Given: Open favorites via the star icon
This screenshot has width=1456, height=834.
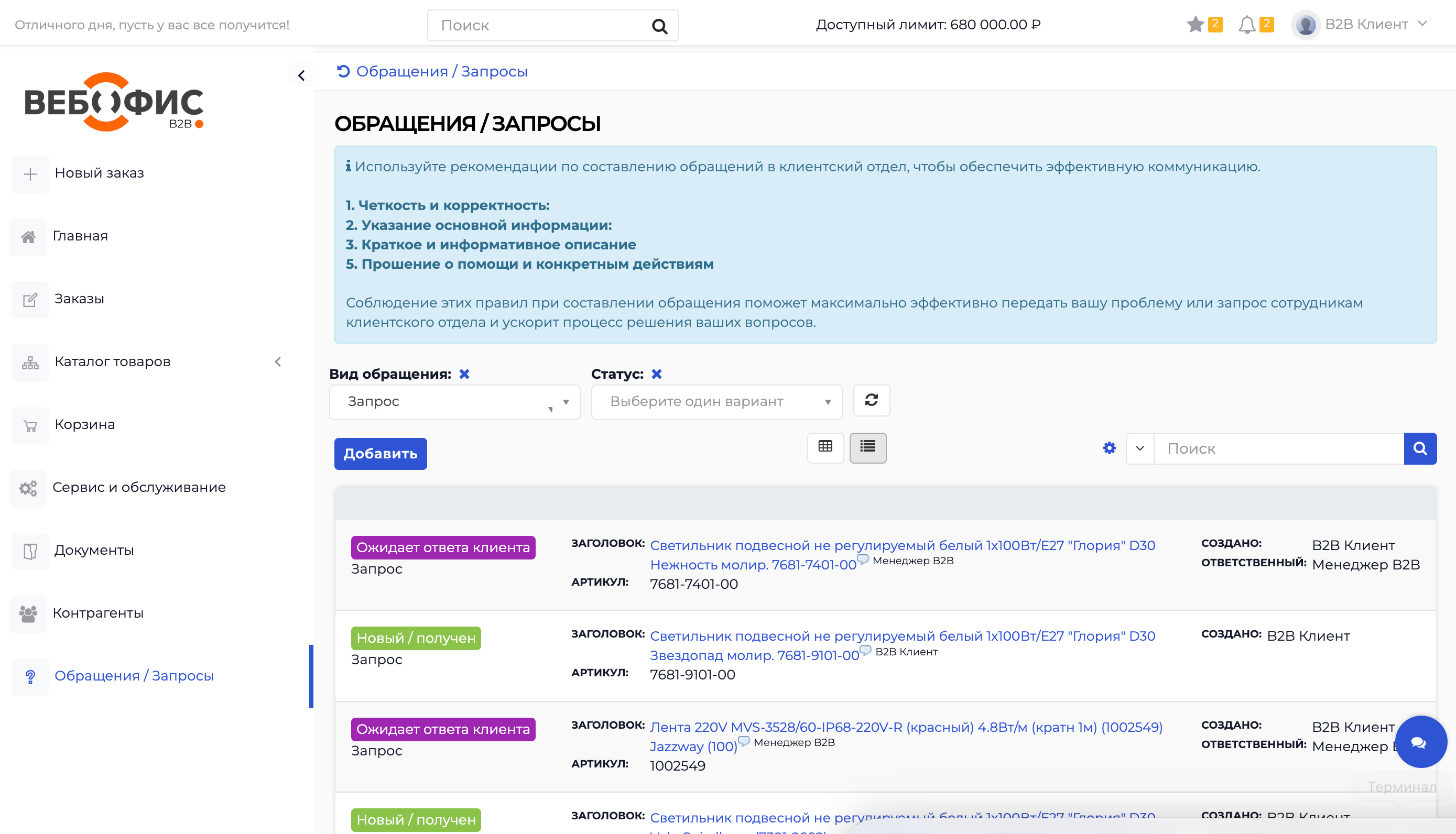Looking at the screenshot, I should [1196, 24].
